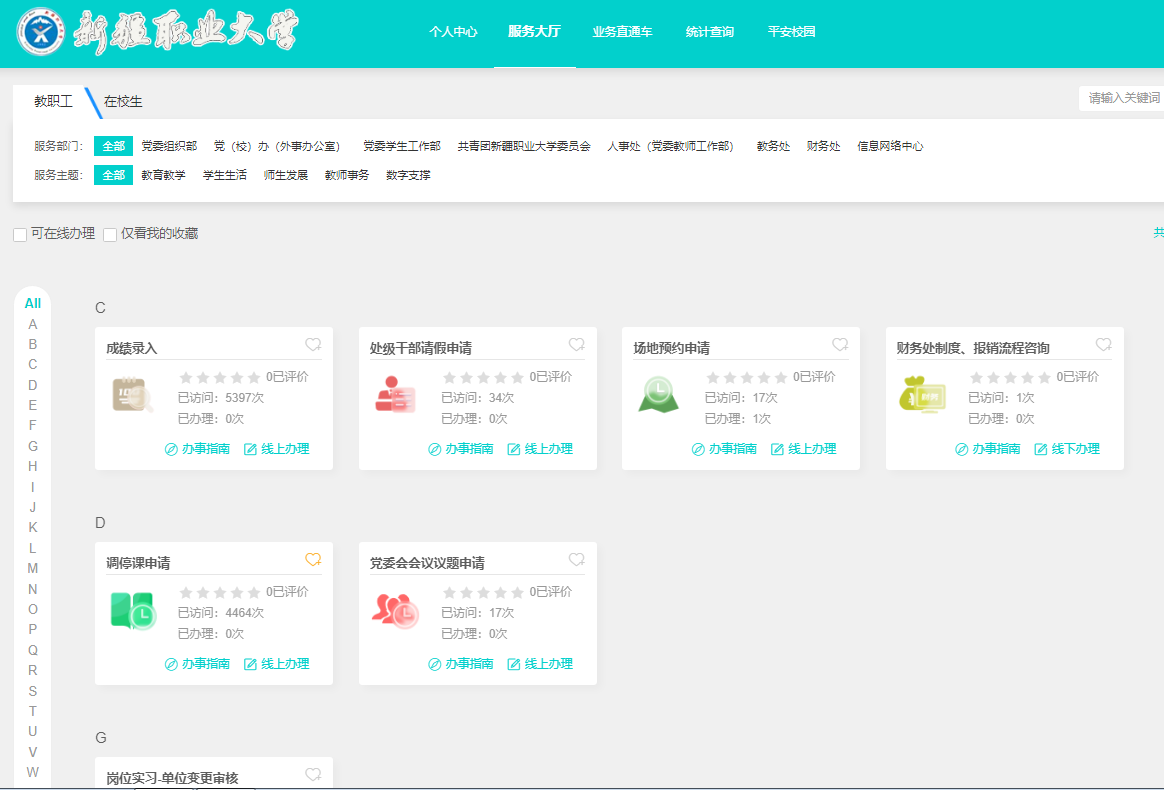The width and height of the screenshot is (1164, 790).
Task: Open the 岗位实习-单位变更审核 service title
Action: point(172,778)
